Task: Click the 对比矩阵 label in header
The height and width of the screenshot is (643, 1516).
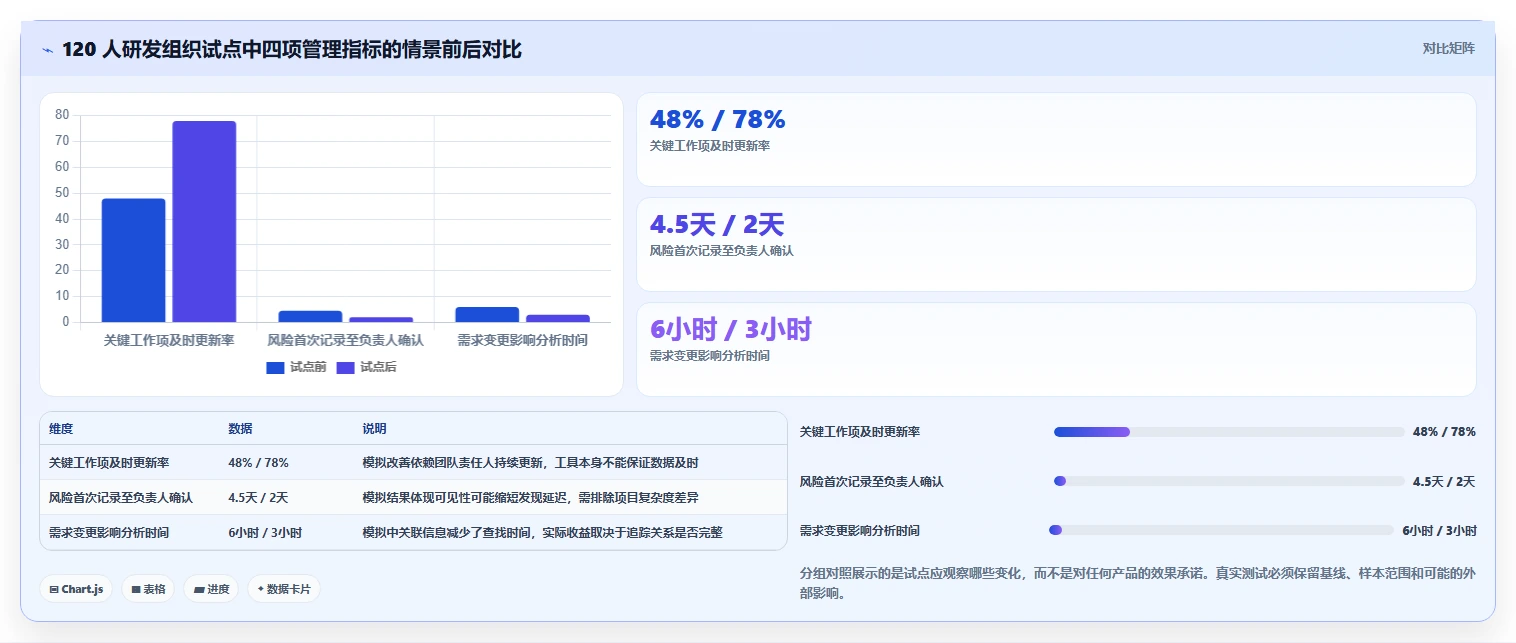Action: click(x=1448, y=48)
